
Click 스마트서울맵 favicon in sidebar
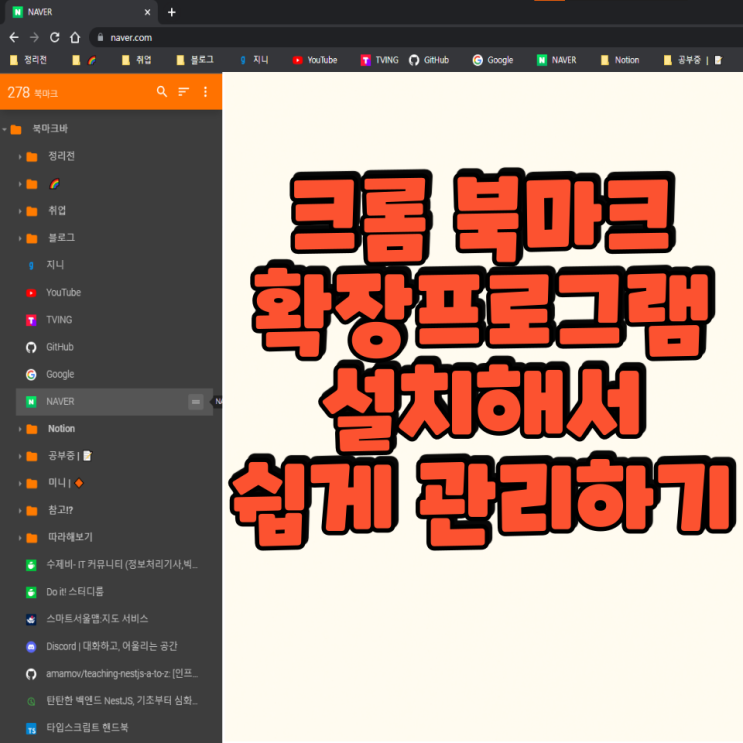click(31, 619)
